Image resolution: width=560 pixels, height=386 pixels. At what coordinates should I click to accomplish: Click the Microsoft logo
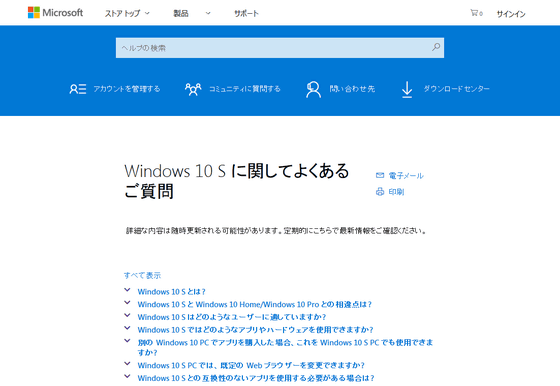pyautogui.click(x=55, y=12)
